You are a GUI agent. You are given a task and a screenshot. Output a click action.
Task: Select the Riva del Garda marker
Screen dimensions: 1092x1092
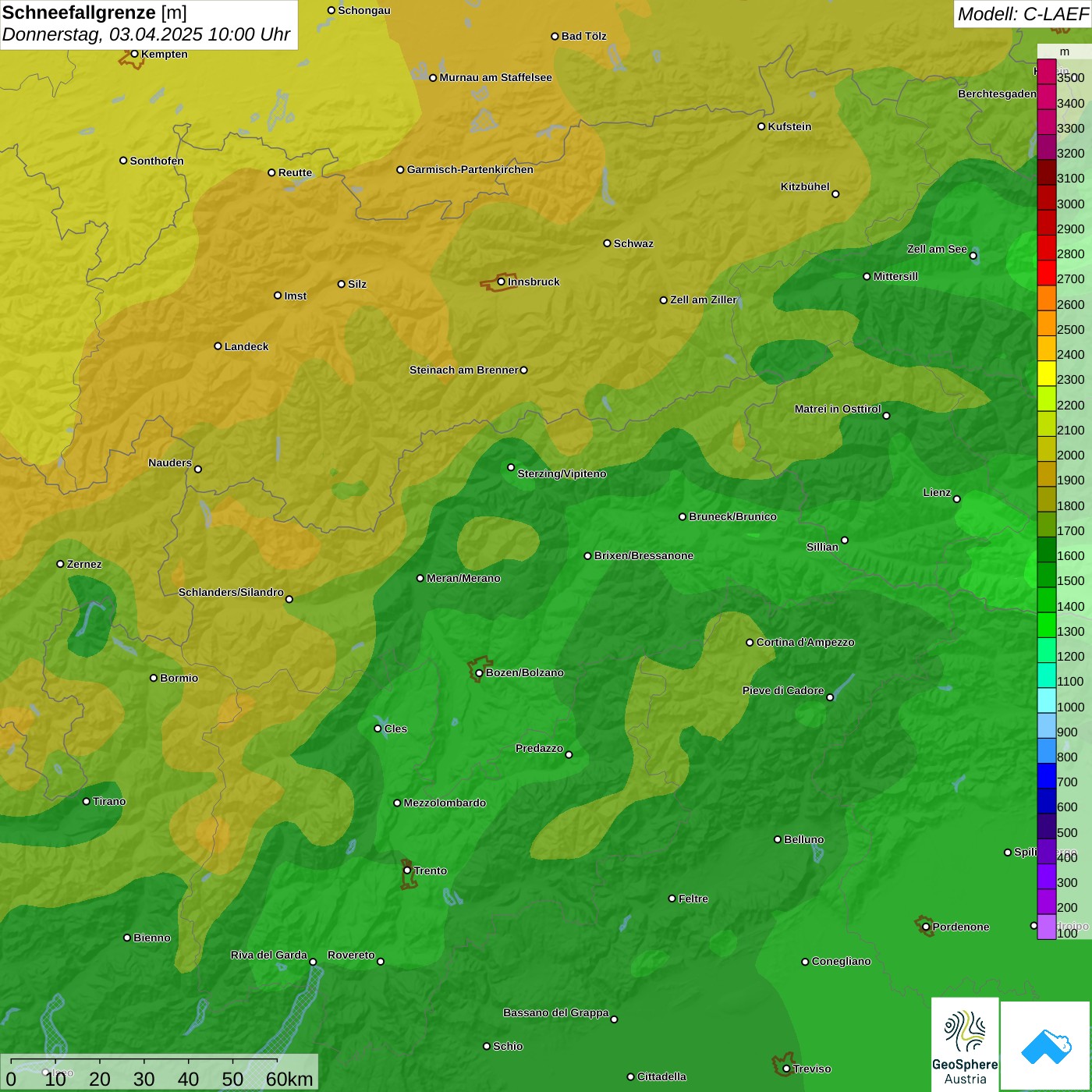(x=313, y=962)
